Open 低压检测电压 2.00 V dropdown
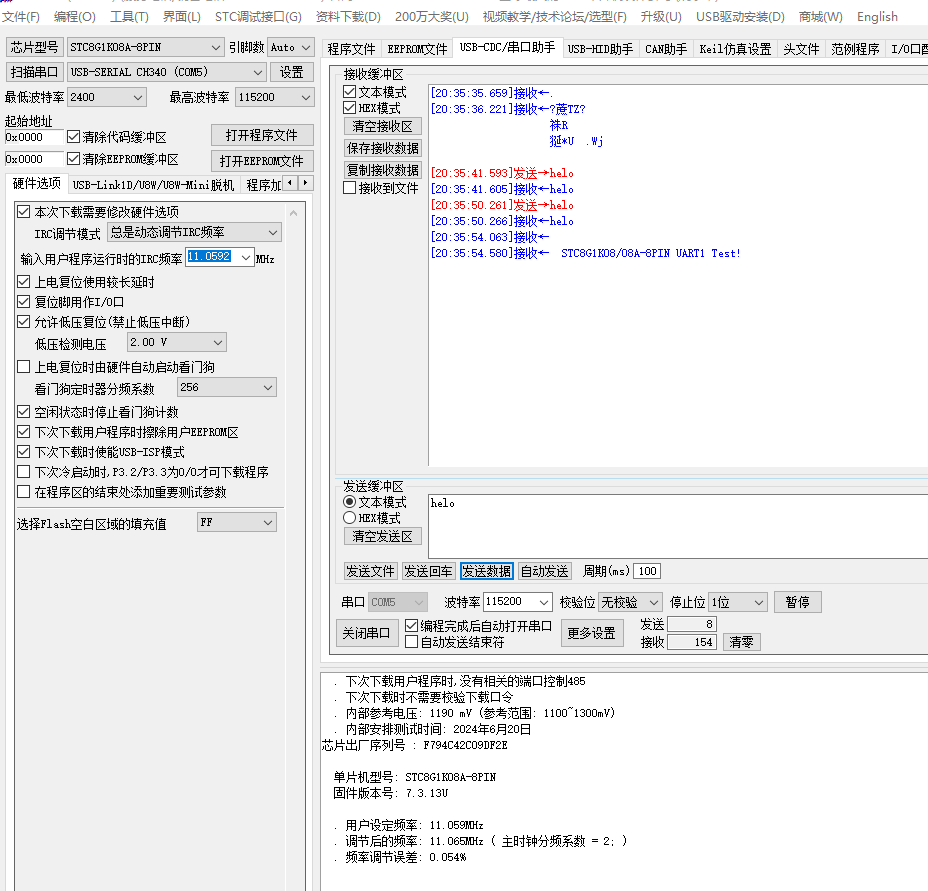 tap(177, 342)
